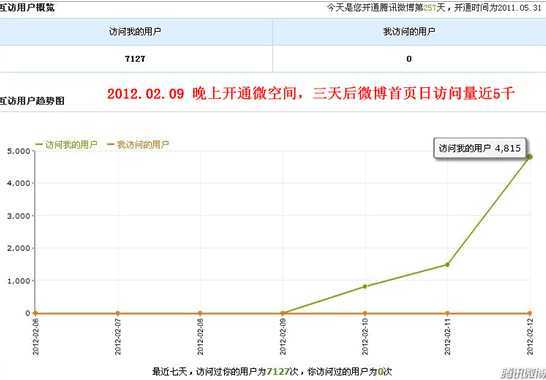
Task: Click the 2012-02-12 x-axis date label
Action: pos(530,337)
